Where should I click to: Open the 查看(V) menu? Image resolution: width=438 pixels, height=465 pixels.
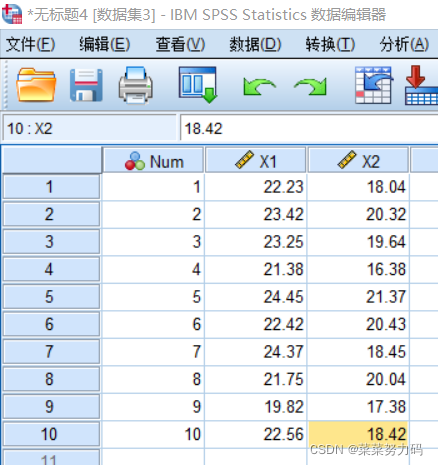coord(180,44)
